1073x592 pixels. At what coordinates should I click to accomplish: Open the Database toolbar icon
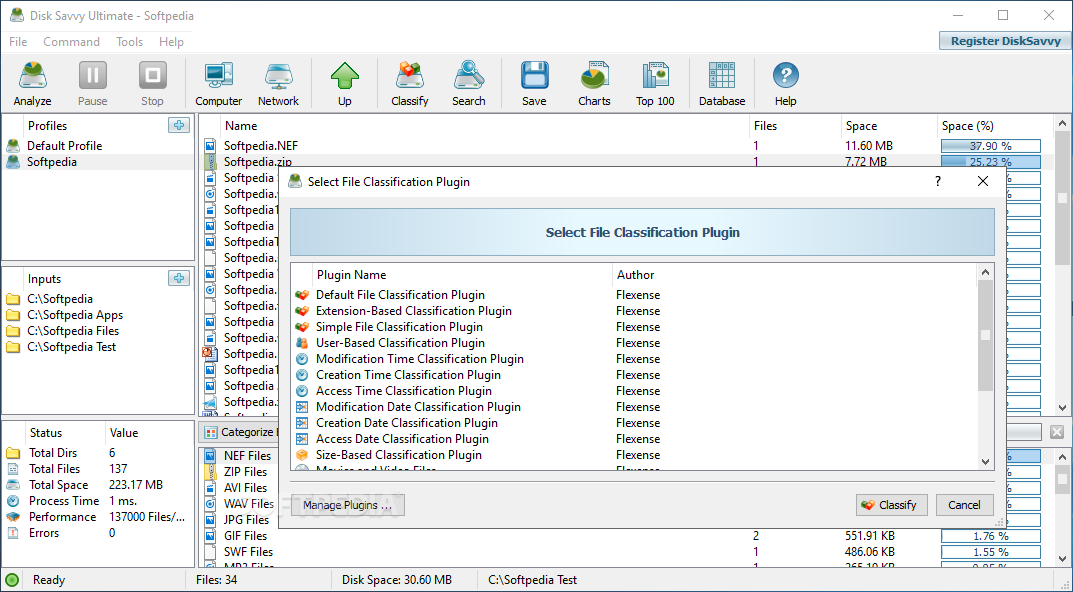722,83
